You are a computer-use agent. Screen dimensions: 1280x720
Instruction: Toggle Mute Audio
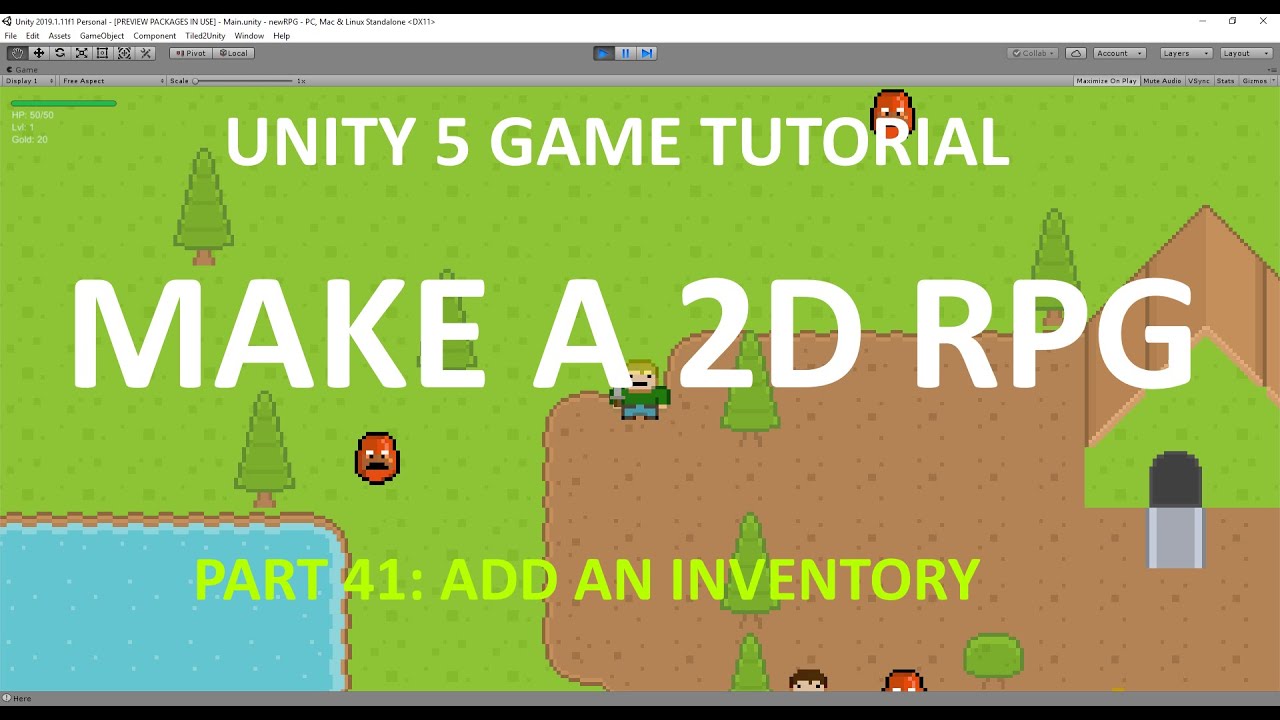pos(1162,81)
